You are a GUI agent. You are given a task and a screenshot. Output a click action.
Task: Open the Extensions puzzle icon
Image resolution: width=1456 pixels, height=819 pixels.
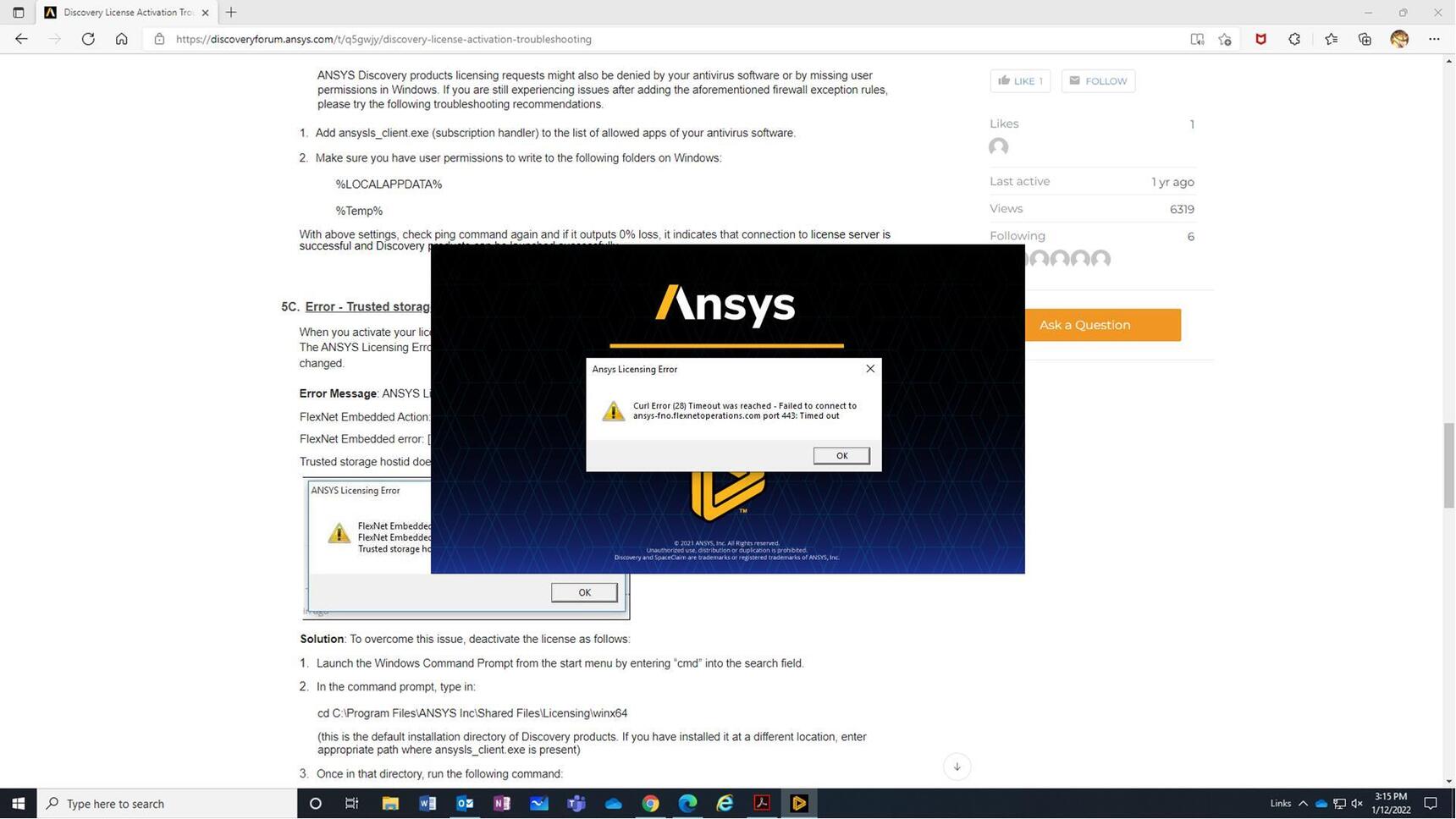coord(1294,39)
